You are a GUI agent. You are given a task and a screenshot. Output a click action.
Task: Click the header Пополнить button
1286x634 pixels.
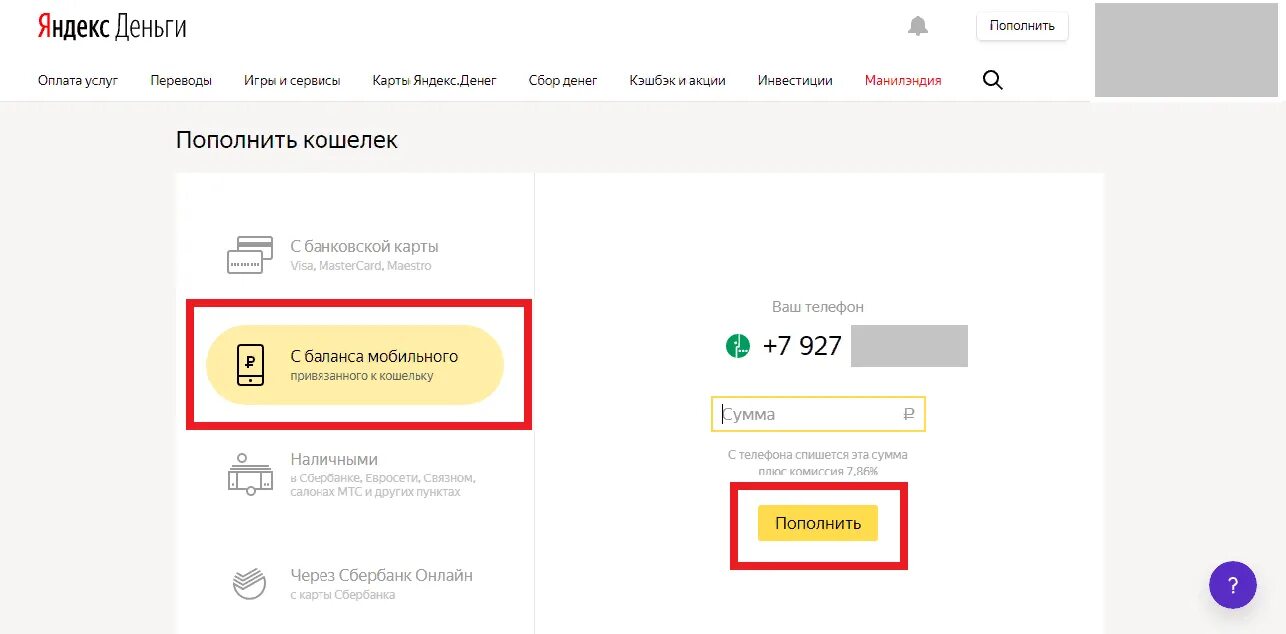(1022, 26)
